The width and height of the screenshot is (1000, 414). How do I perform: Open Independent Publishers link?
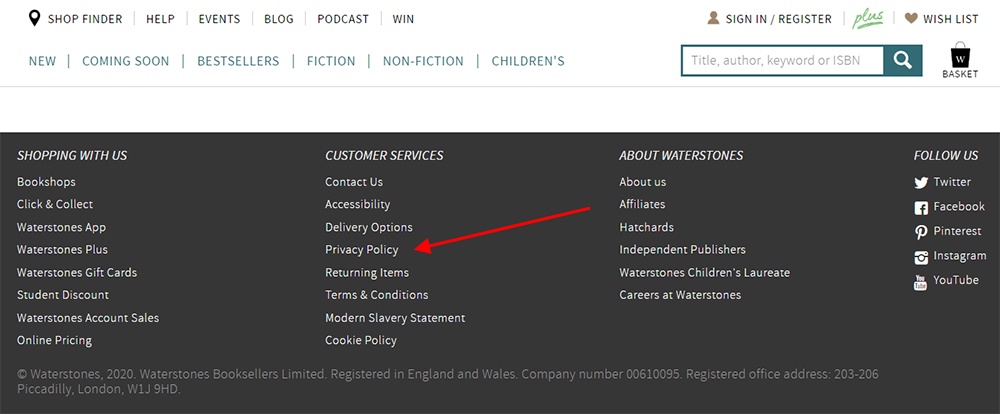682,249
